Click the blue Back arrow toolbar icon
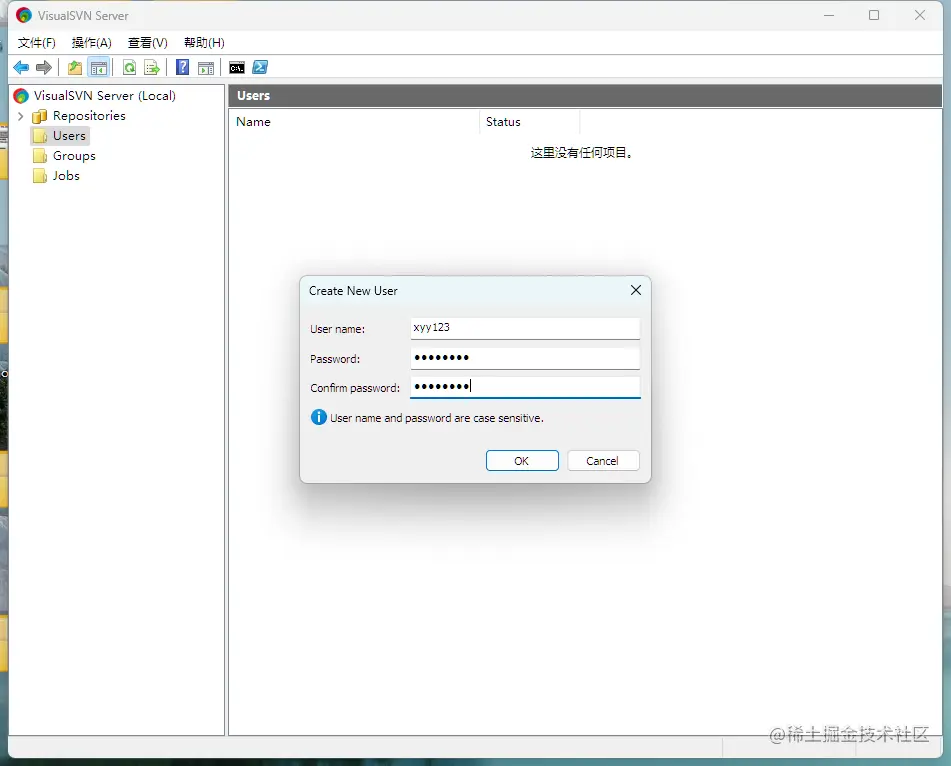This screenshot has width=951, height=766. tap(21, 67)
